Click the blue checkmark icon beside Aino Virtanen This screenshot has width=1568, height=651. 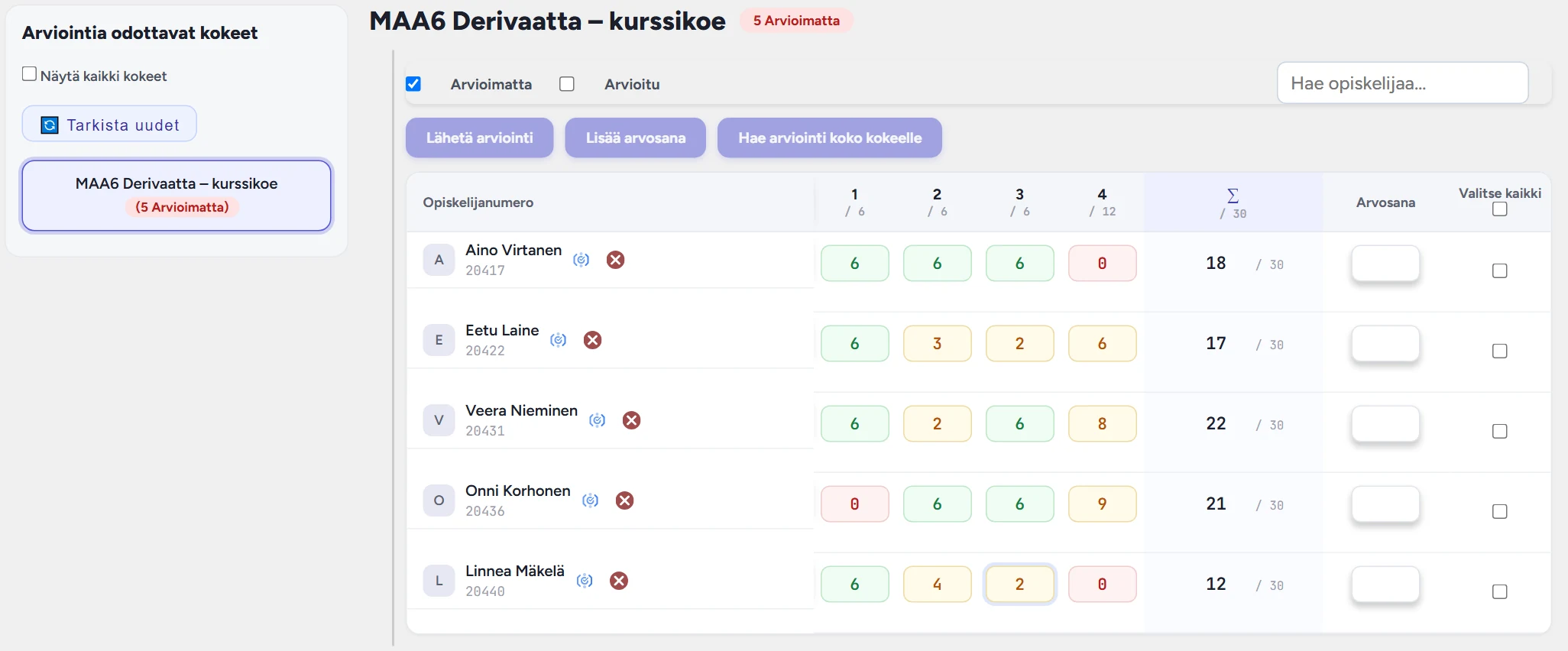point(582,260)
